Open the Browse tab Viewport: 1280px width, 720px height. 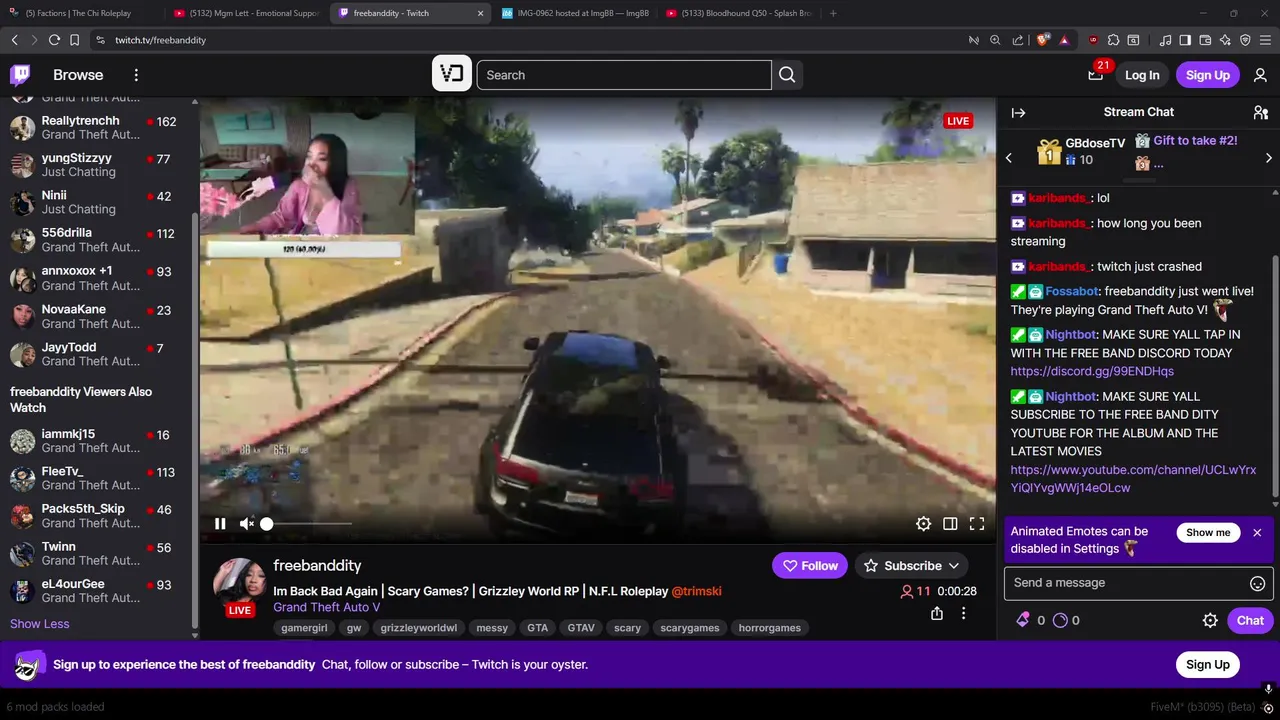[x=78, y=75]
